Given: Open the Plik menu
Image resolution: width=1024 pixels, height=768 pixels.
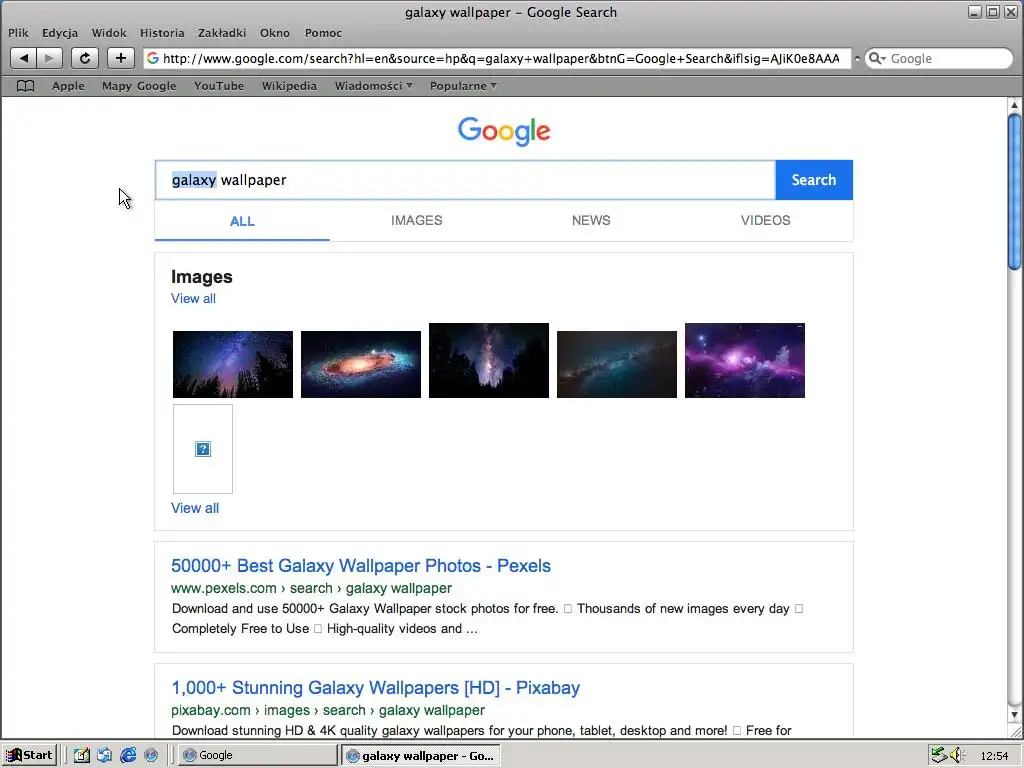Looking at the screenshot, I should coord(18,33).
